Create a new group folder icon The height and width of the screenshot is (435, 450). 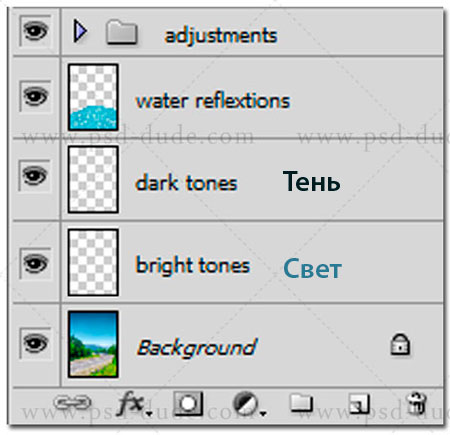tap(301, 403)
